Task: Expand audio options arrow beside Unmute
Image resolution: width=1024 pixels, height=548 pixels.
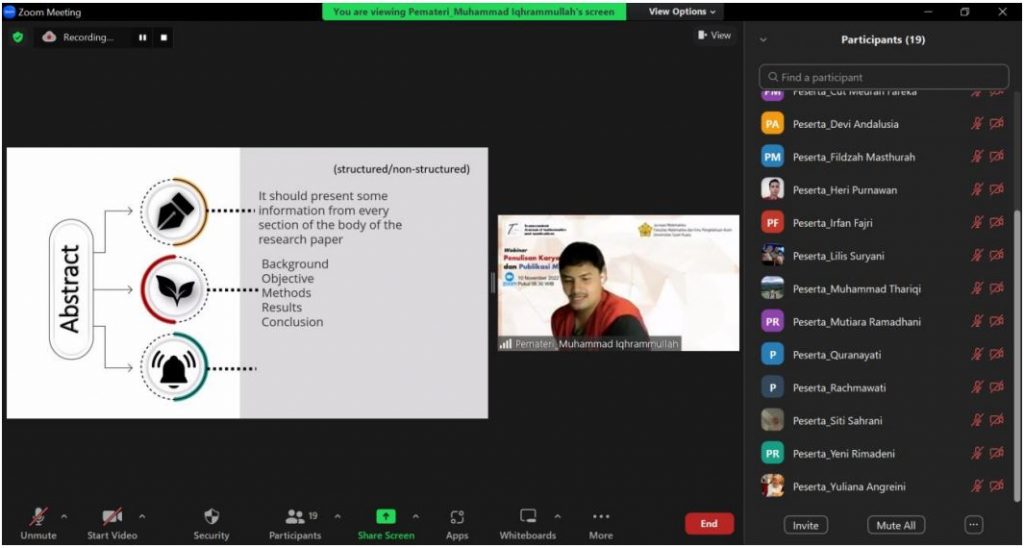Action: [64, 516]
